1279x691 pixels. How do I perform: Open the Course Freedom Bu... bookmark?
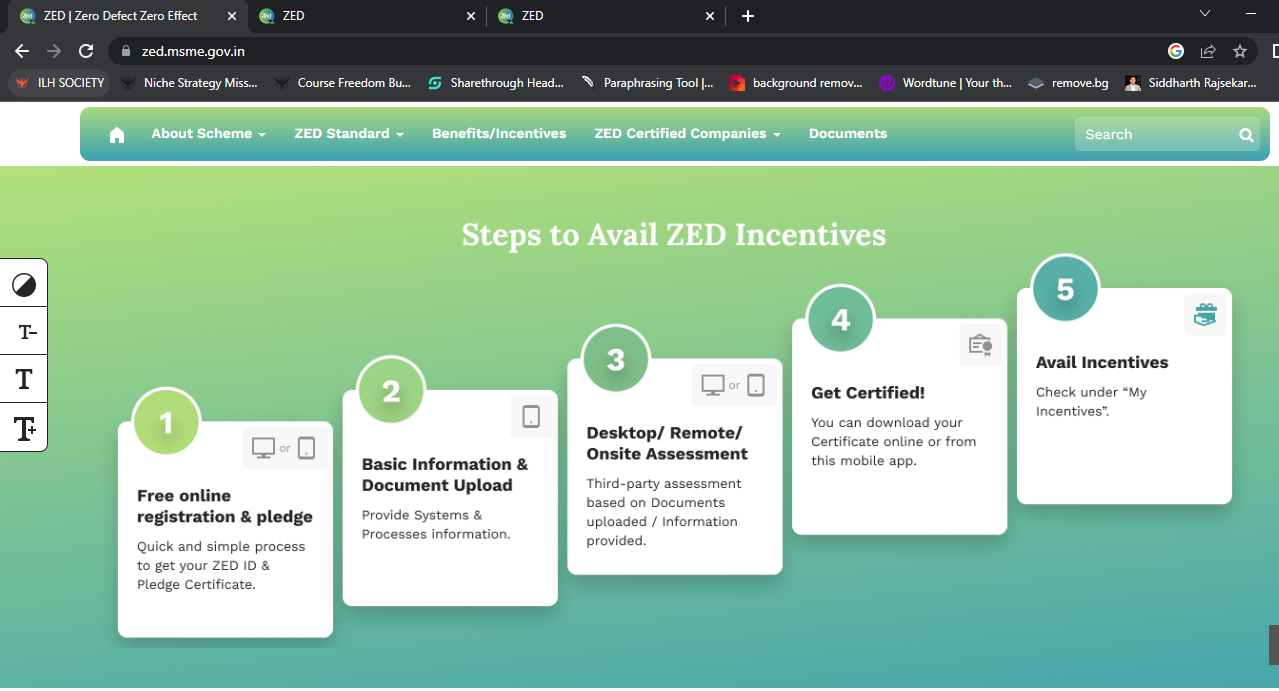pyautogui.click(x=342, y=83)
